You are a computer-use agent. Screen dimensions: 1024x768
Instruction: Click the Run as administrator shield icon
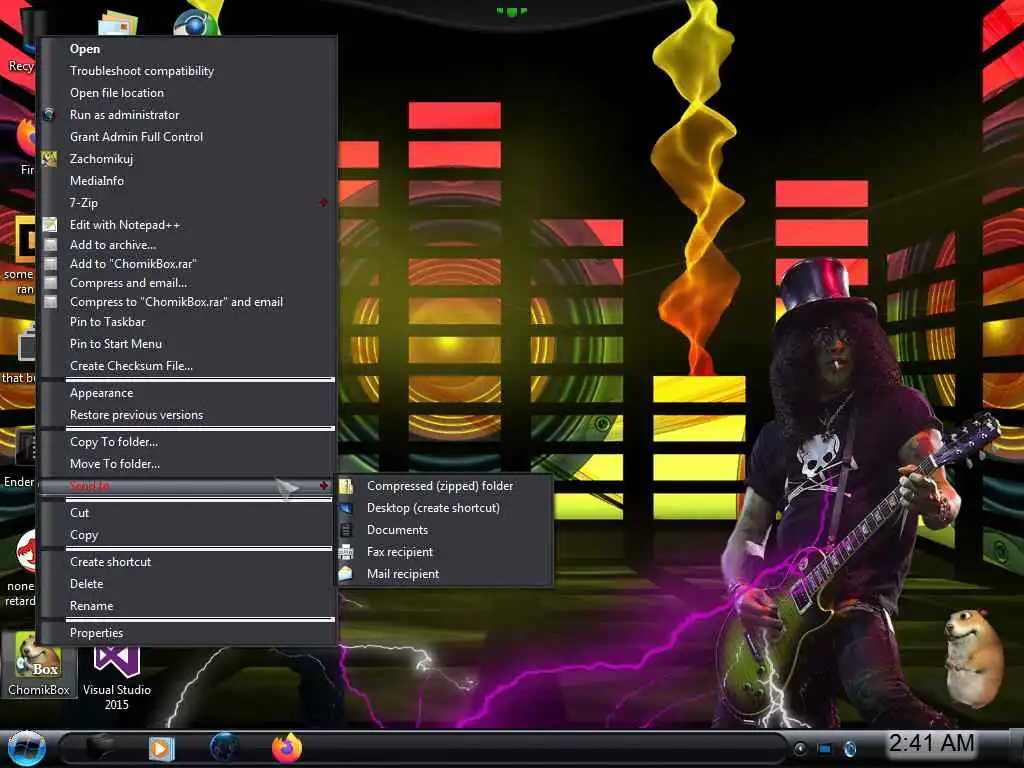(x=49, y=115)
